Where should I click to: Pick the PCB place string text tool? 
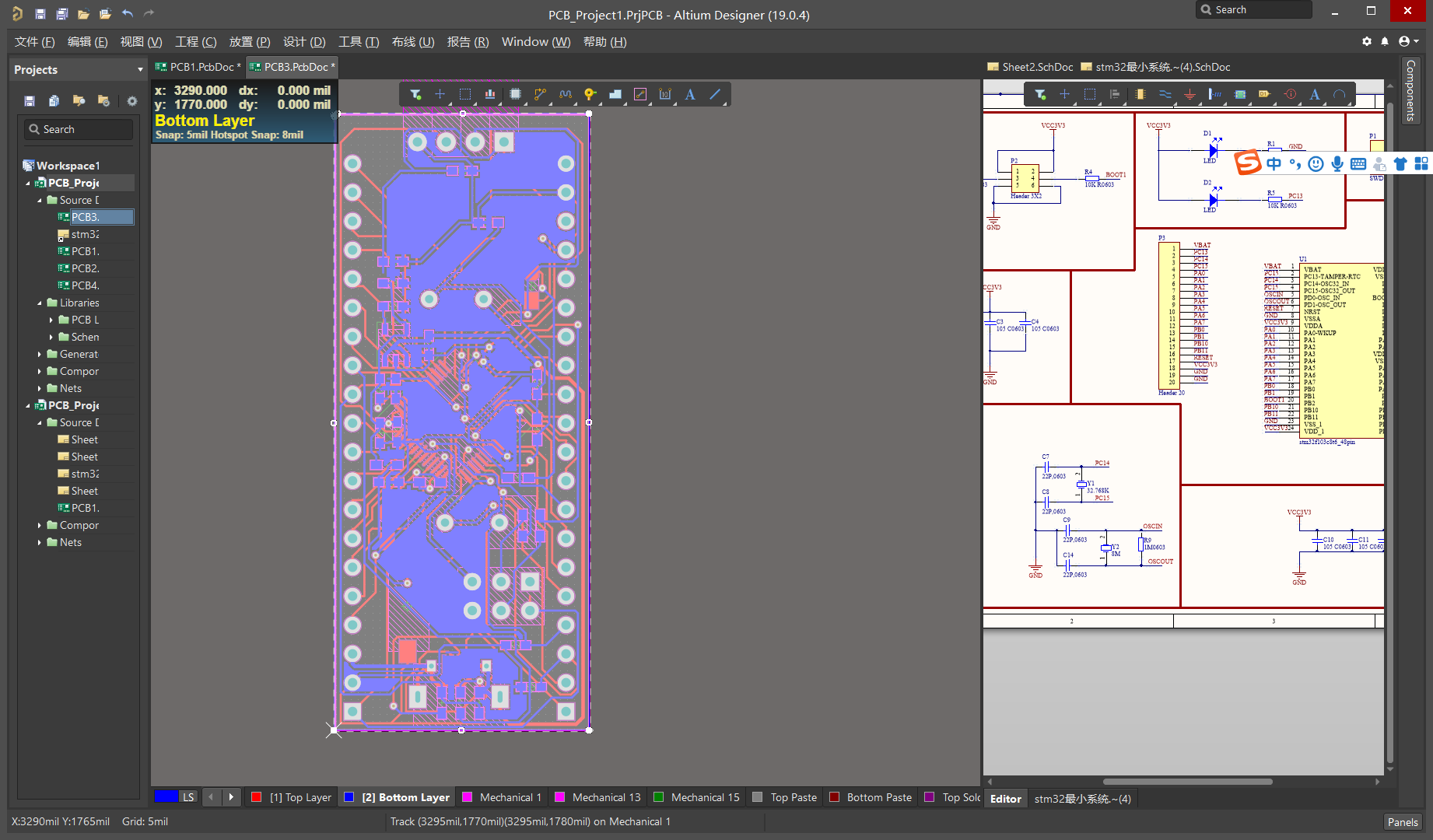(690, 94)
